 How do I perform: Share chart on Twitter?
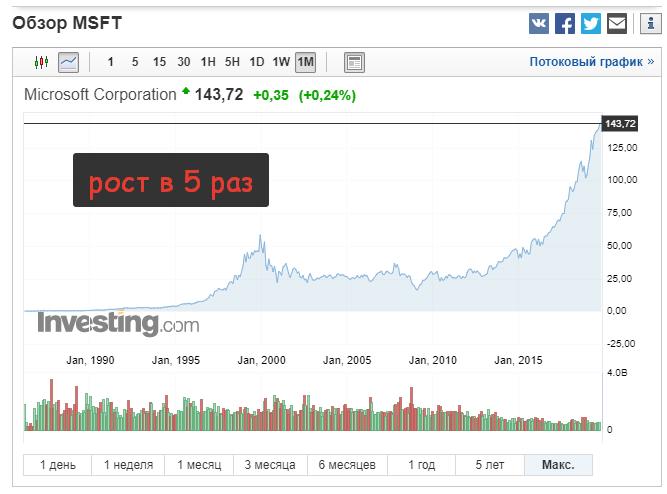coord(591,23)
